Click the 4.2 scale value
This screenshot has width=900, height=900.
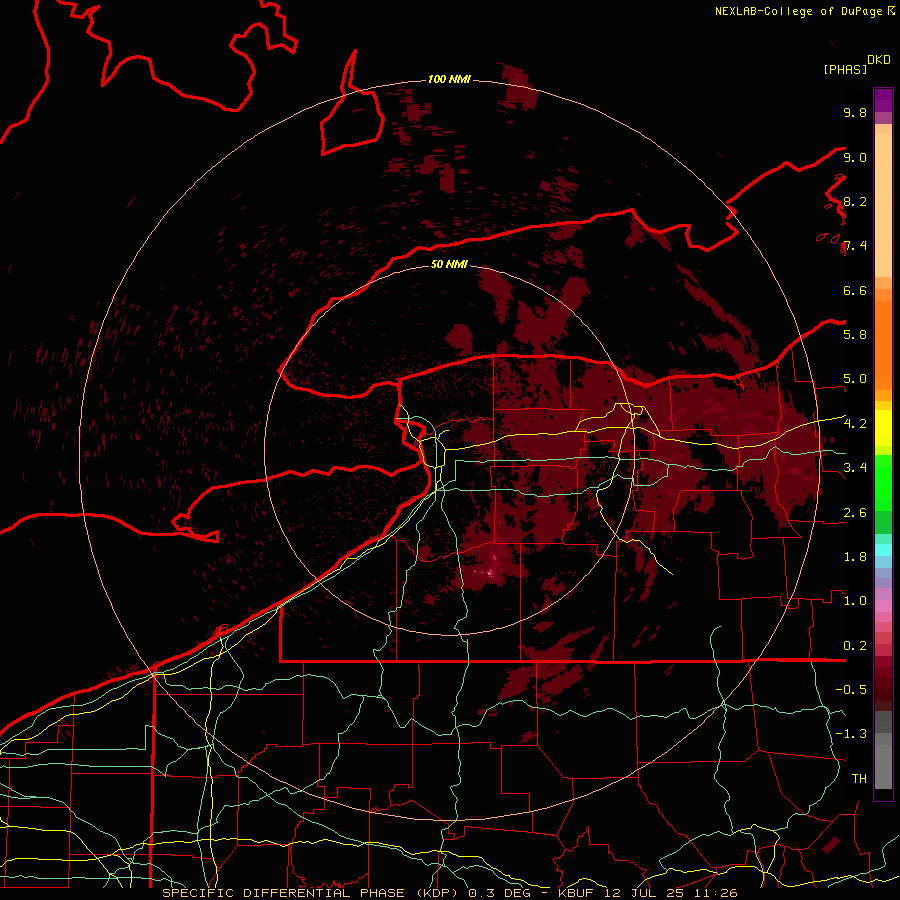(x=855, y=423)
